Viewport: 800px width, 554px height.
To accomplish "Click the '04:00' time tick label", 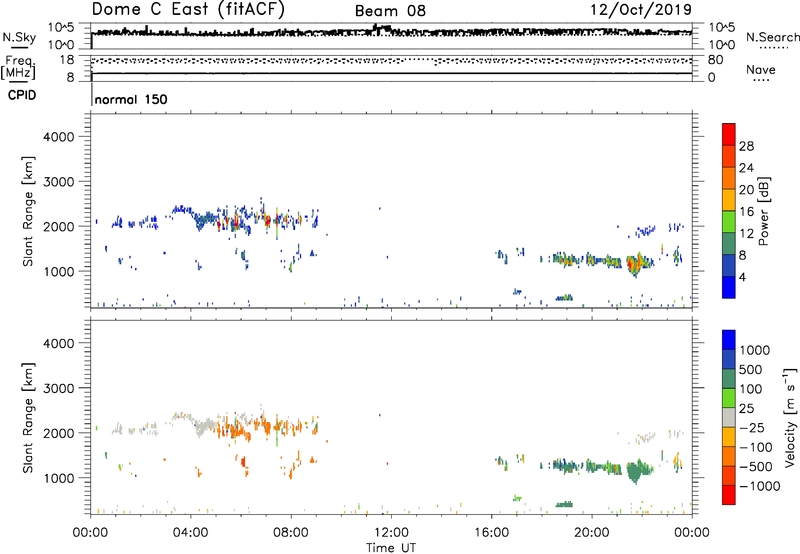I will click(x=190, y=533).
